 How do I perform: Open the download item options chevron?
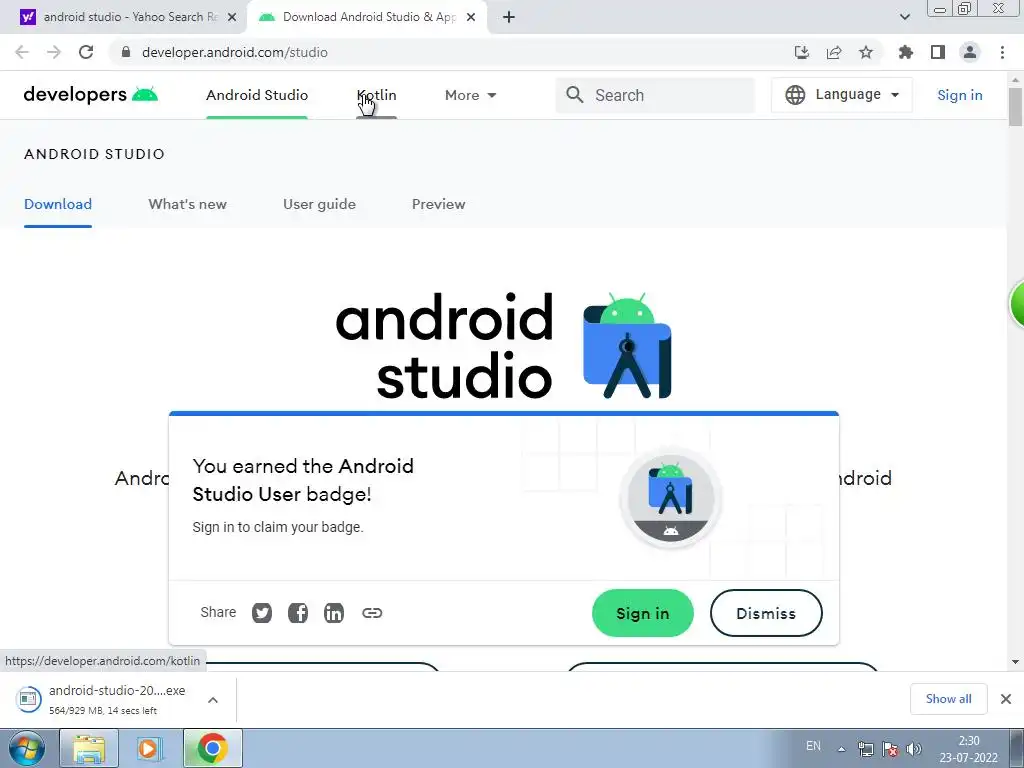pyautogui.click(x=213, y=699)
